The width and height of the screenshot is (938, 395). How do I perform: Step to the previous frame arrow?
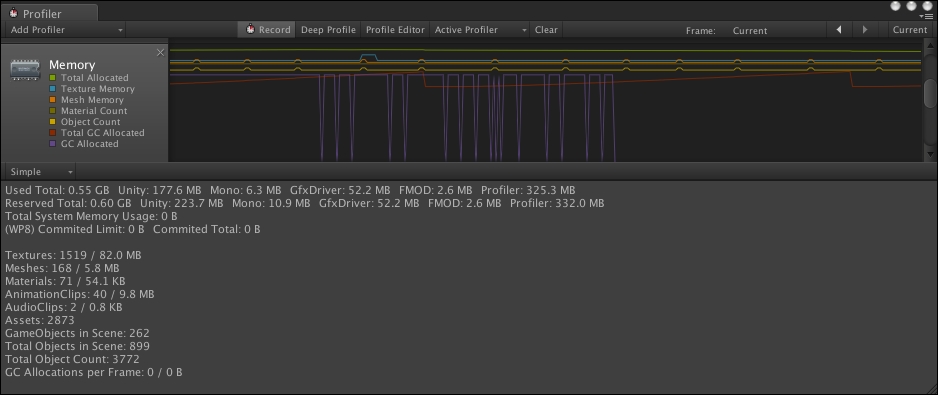coord(839,29)
